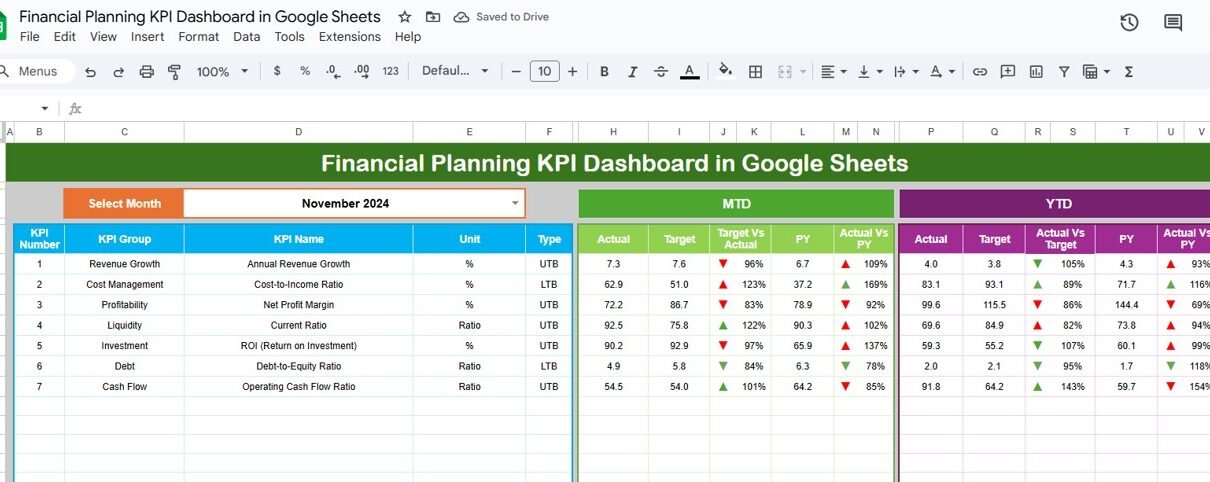Open the zoom level dropdown
Viewport: 1210px width, 482px height.
pyautogui.click(x=221, y=72)
